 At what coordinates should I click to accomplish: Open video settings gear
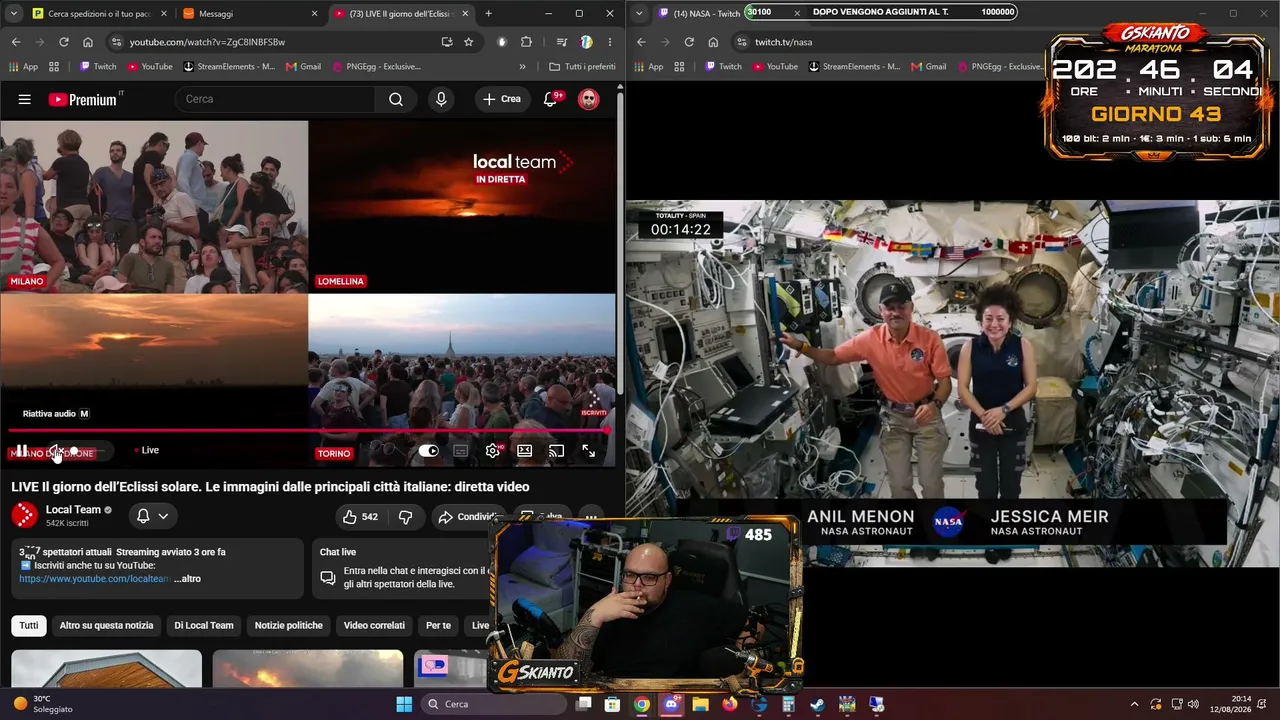click(x=492, y=451)
